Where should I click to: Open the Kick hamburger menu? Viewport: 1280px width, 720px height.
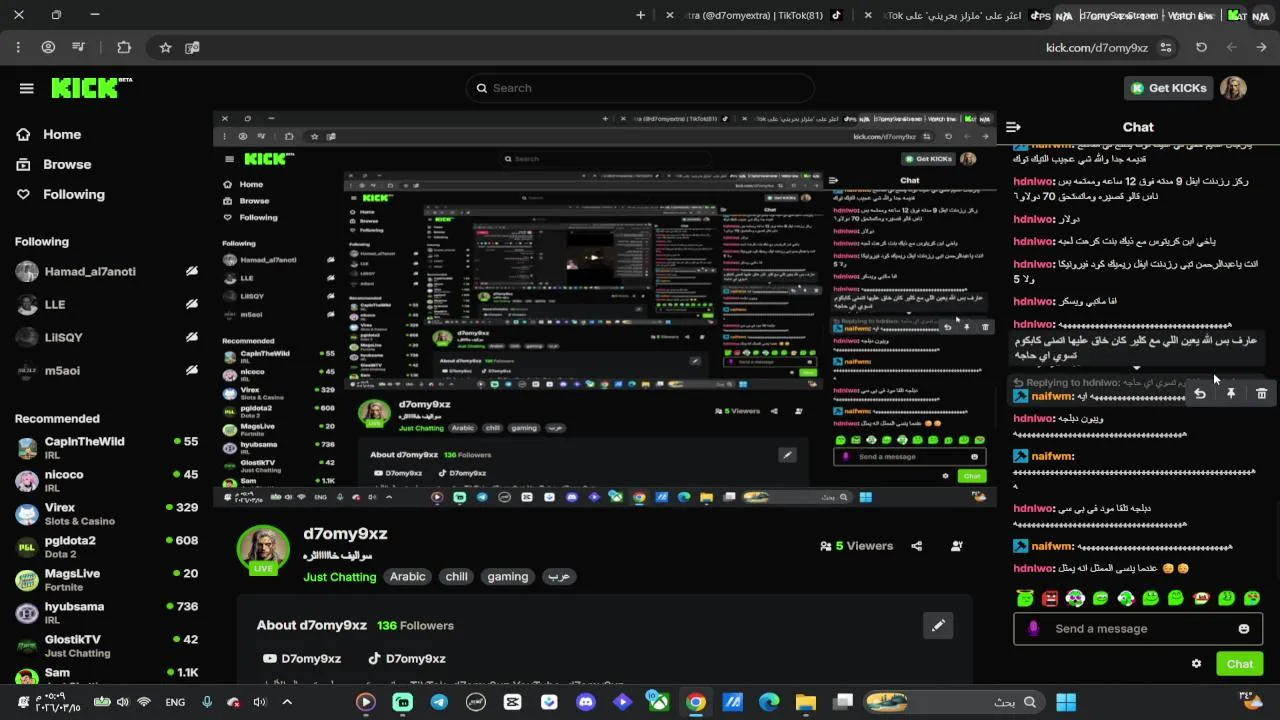click(27, 88)
